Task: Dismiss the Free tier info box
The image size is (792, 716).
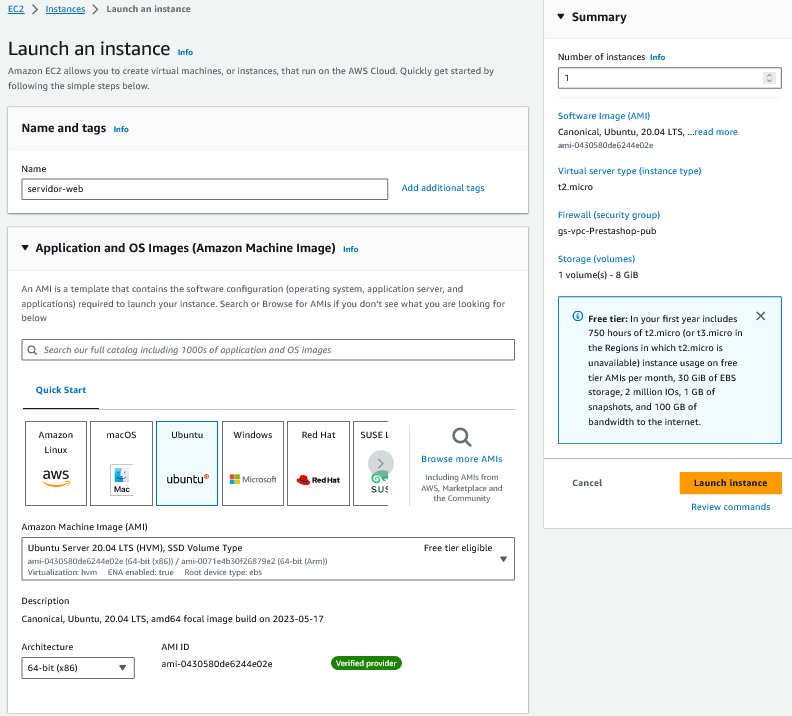Action: [761, 316]
